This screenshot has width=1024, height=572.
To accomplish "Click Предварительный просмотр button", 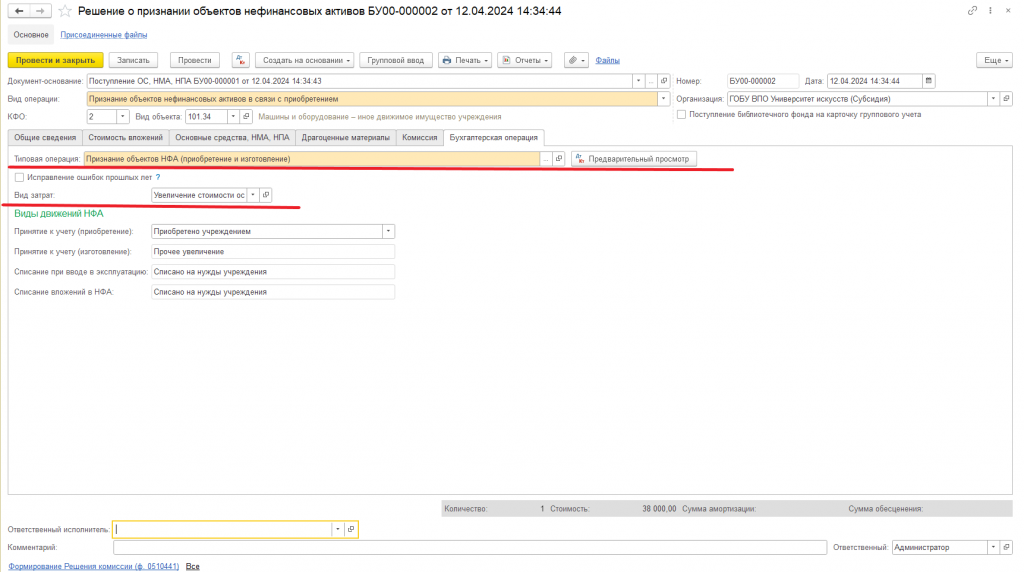I will [x=633, y=159].
